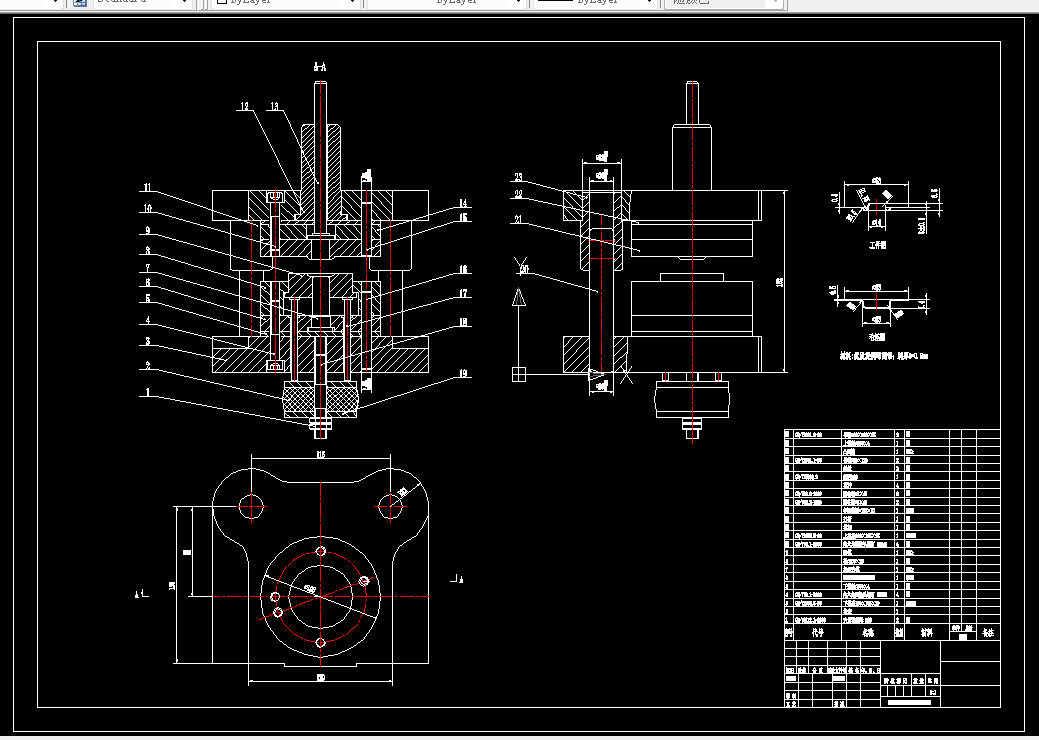The height and width of the screenshot is (740, 1039).
Task: Click the cross-hatched rubber block in the section
Action: (x=321, y=399)
